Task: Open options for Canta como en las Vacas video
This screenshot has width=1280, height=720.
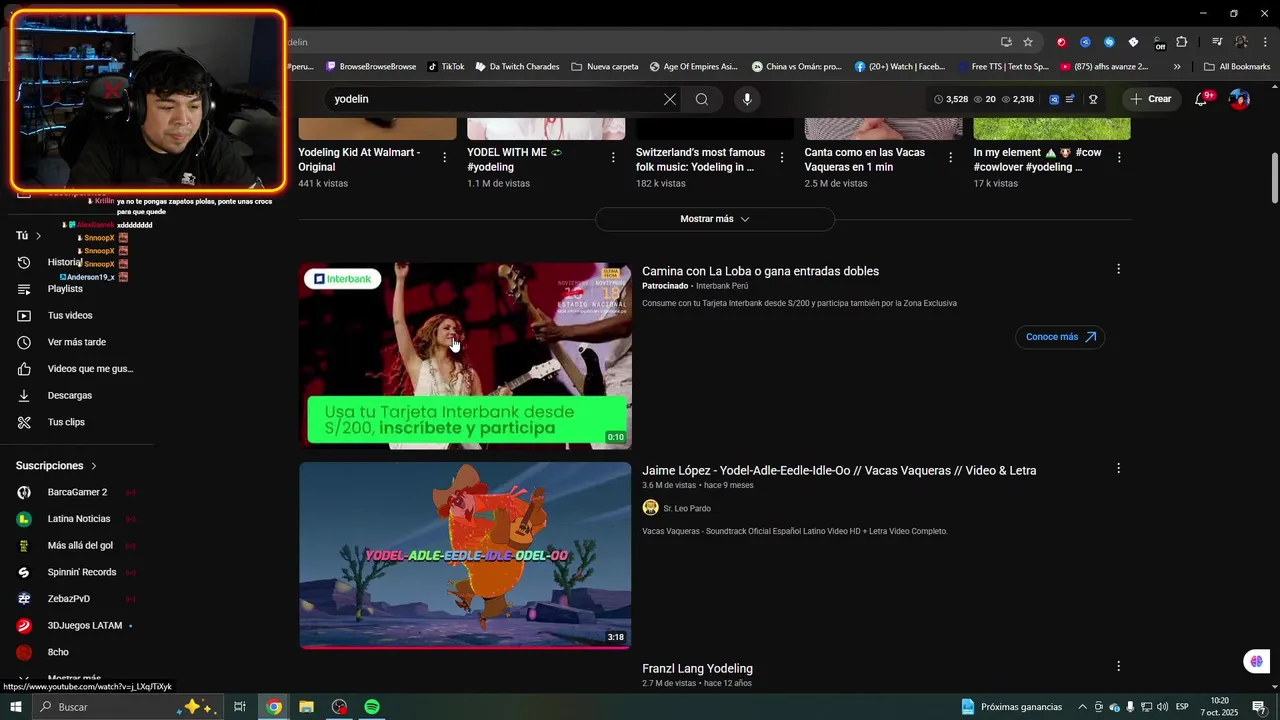Action: 950,157
